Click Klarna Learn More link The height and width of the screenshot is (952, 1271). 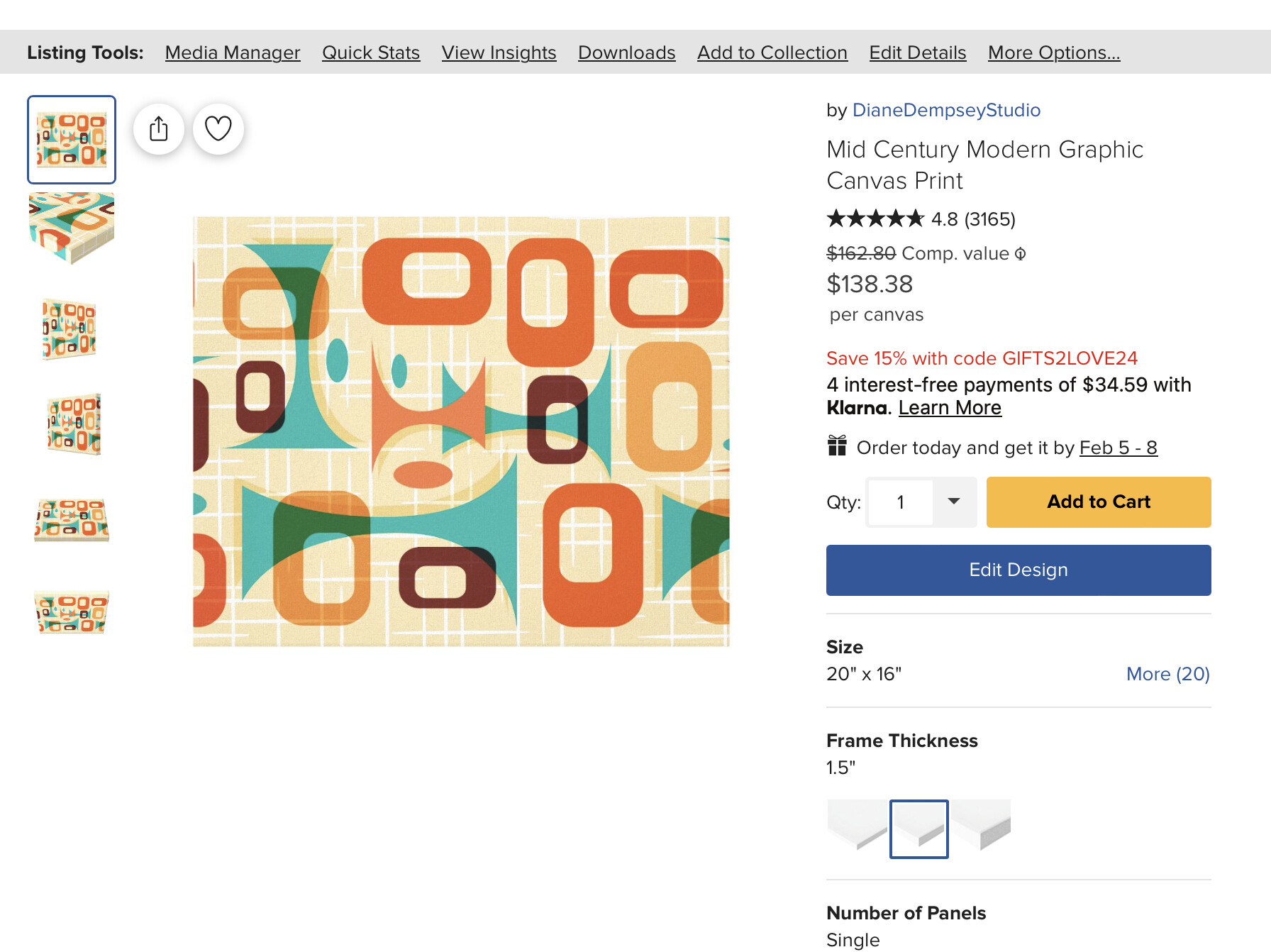tap(950, 408)
